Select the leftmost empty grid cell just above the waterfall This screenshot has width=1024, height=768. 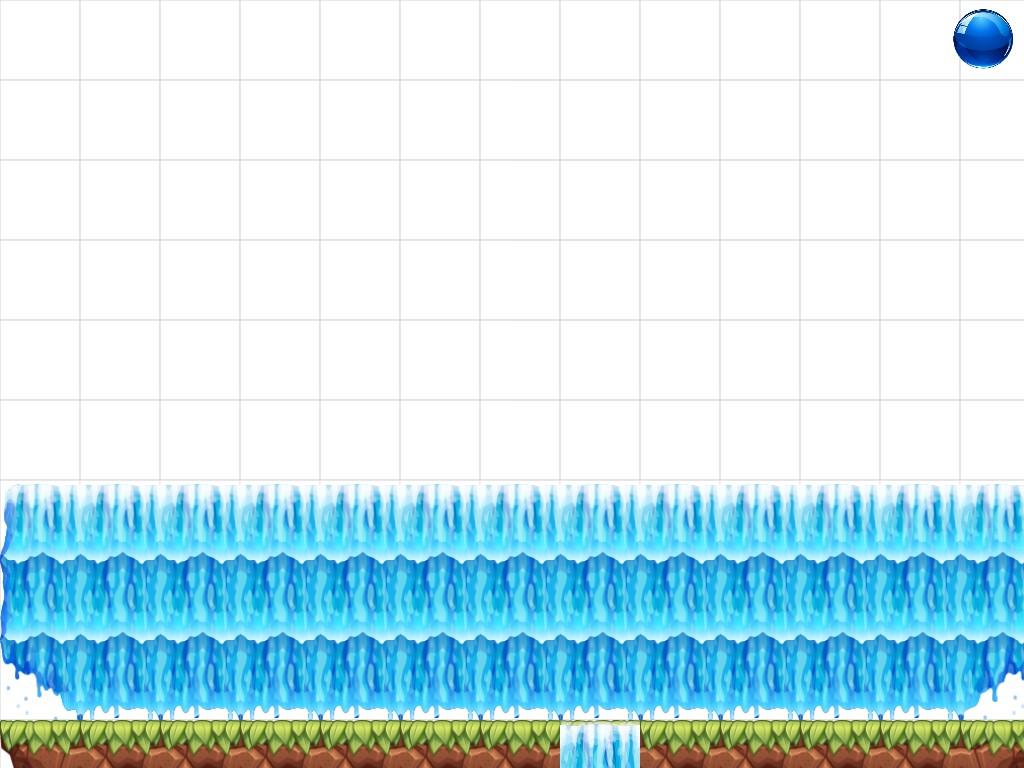[40, 440]
